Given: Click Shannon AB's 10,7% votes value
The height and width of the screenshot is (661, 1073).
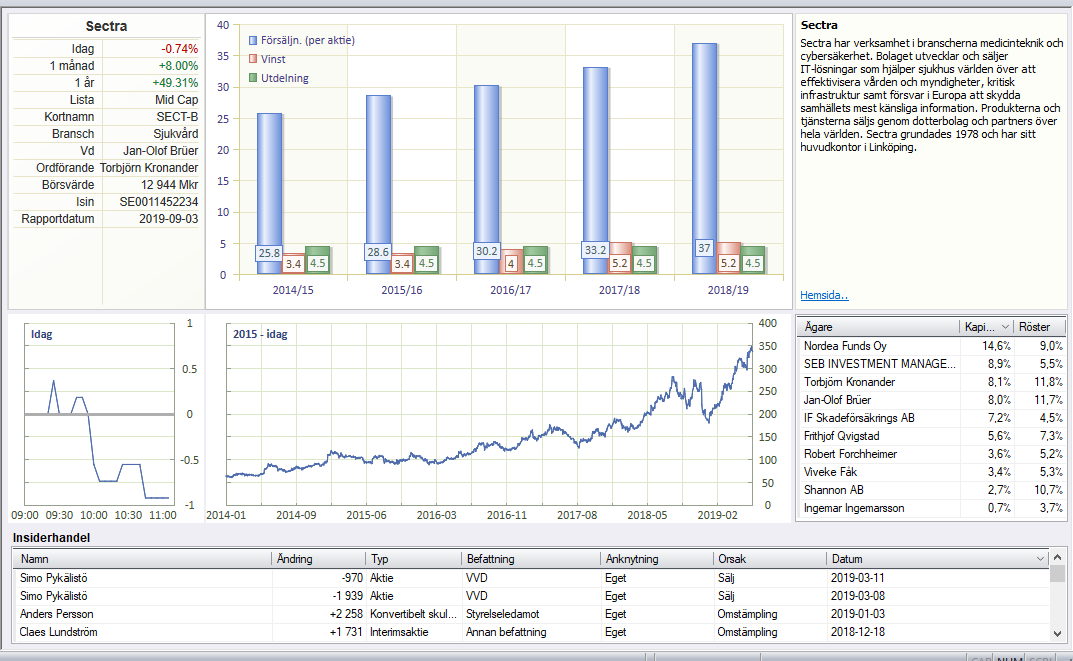Looking at the screenshot, I should (x=1048, y=490).
